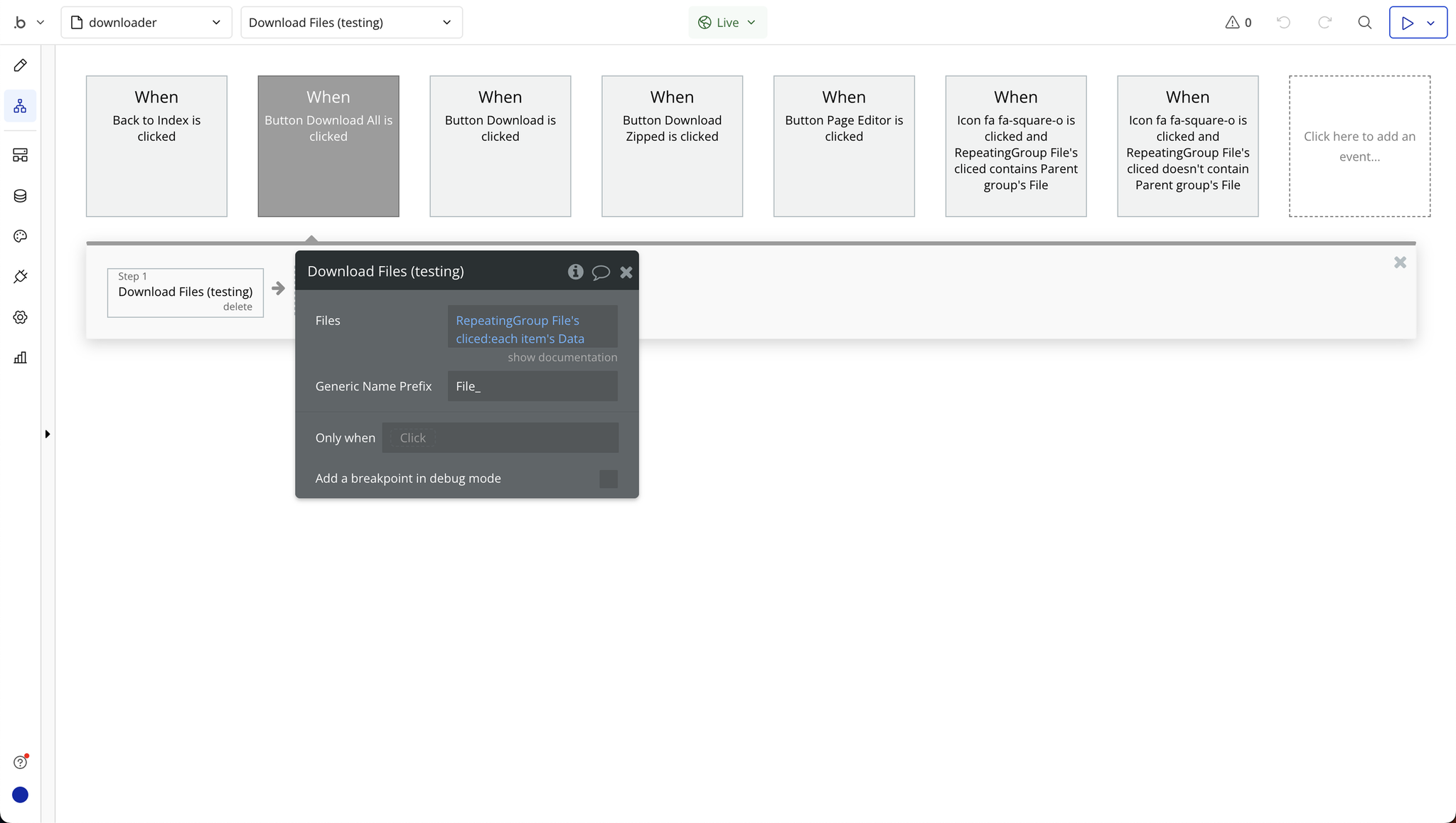This screenshot has height=823, width=1456.
Task: Click the Generic Name Prefix field
Action: click(532, 386)
